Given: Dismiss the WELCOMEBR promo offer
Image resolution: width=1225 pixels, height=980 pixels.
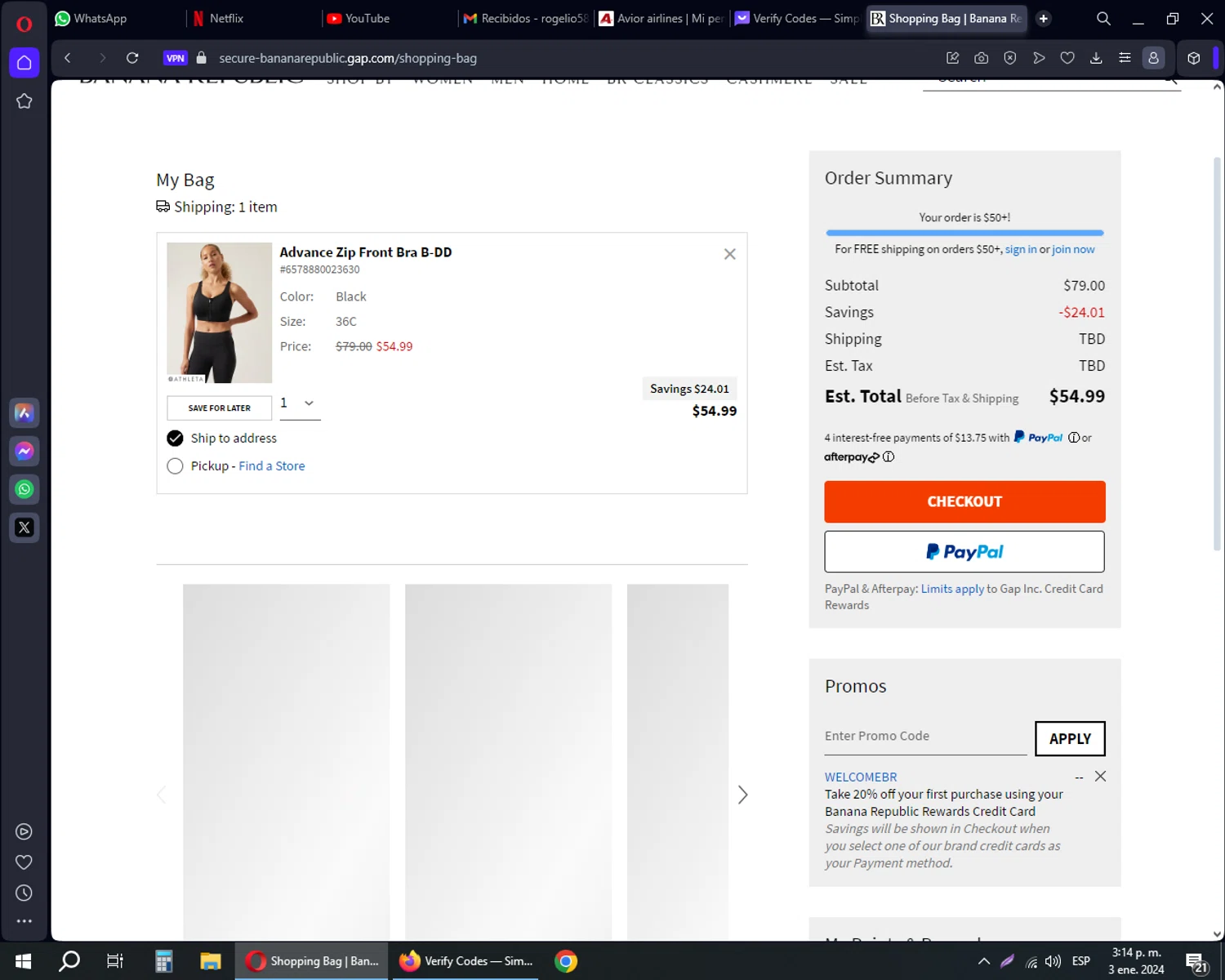Looking at the screenshot, I should (x=1100, y=777).
